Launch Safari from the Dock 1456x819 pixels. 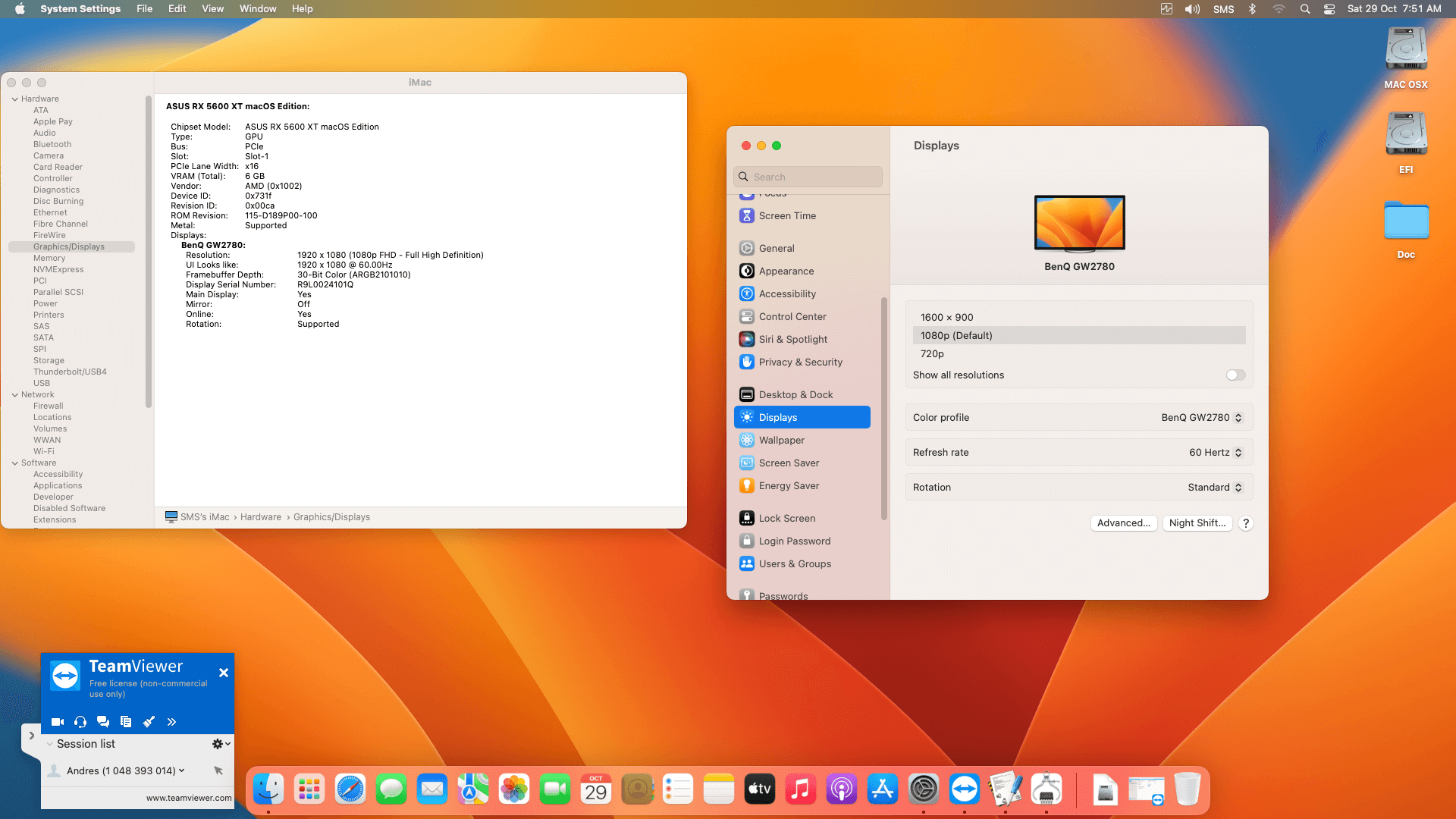[350, 790]
